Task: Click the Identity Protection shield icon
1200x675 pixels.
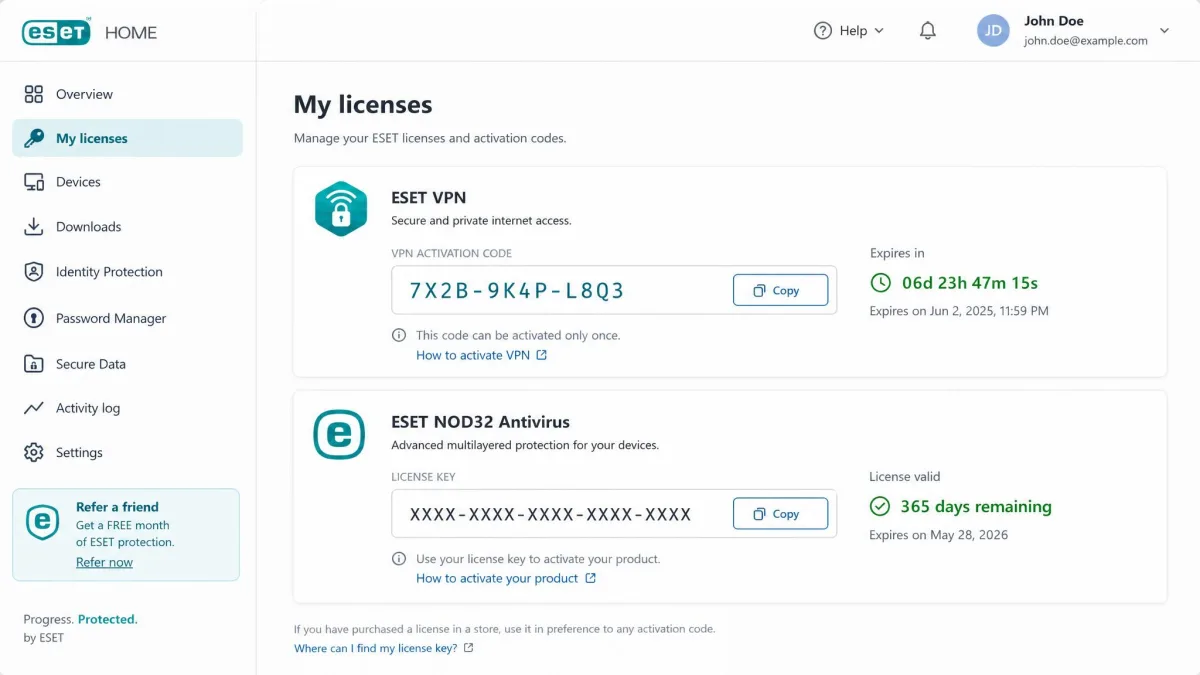Action: point(34,272)
